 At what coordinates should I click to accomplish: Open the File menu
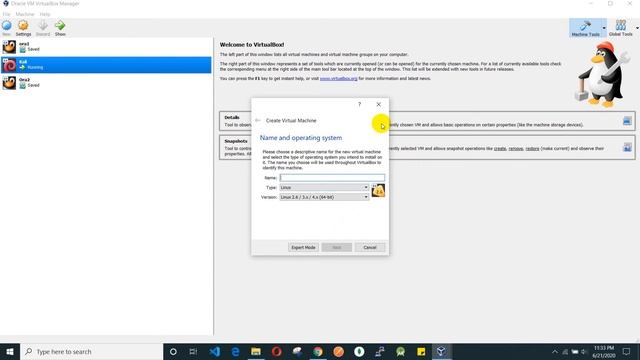[x=7, y=14]
